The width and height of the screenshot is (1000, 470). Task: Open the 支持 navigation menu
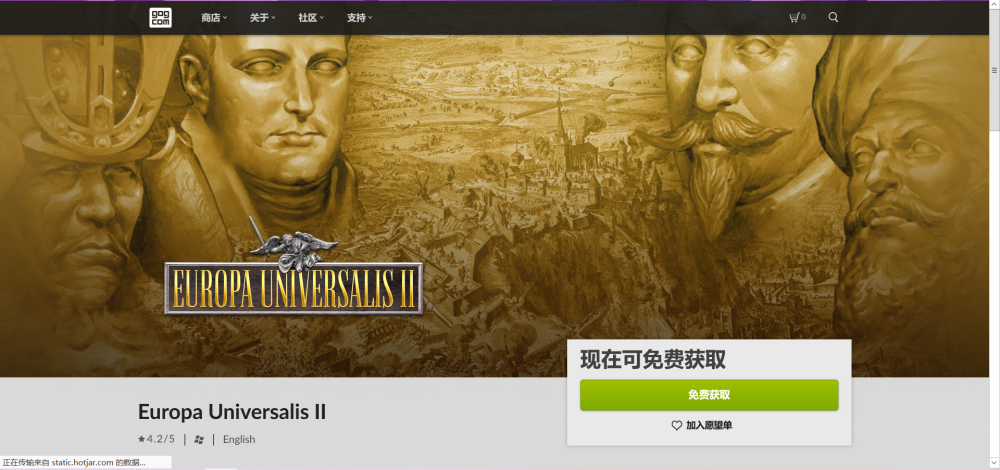[359, 18]
